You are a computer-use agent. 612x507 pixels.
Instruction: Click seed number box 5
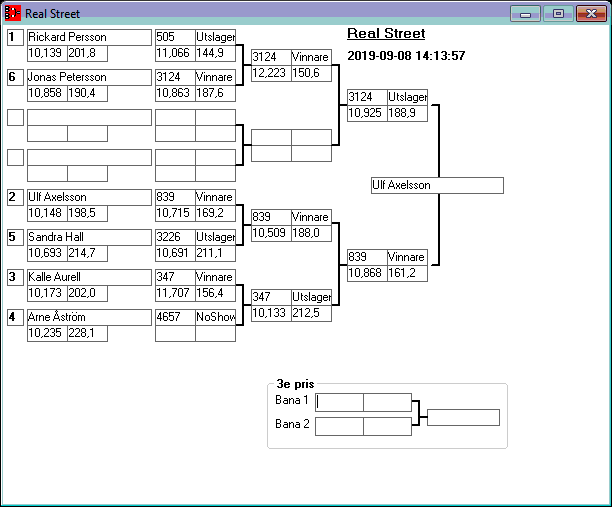[x=15, y=237]
